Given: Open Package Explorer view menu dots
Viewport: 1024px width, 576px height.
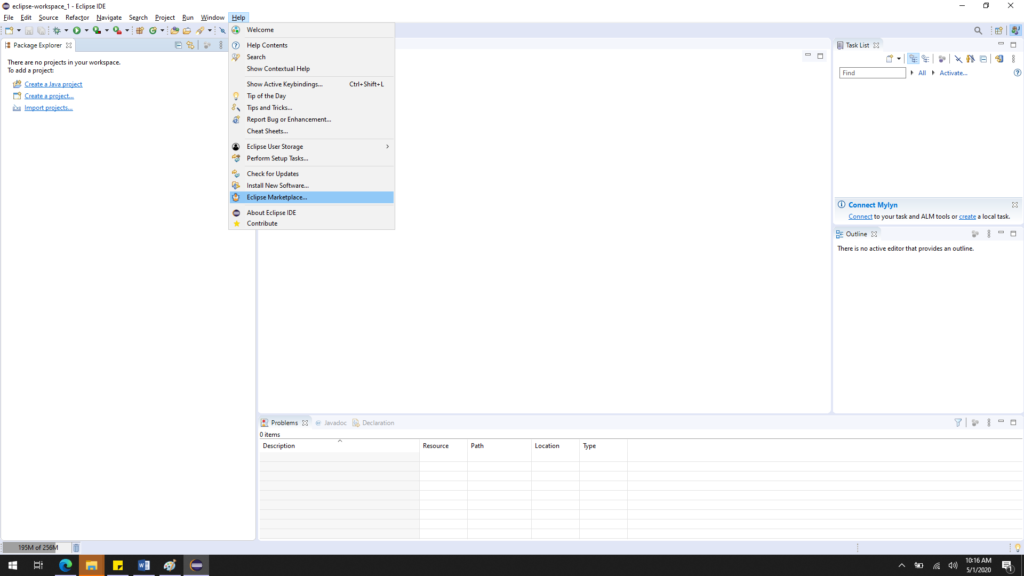Looking at the screenshot, I should click(221, 45).
